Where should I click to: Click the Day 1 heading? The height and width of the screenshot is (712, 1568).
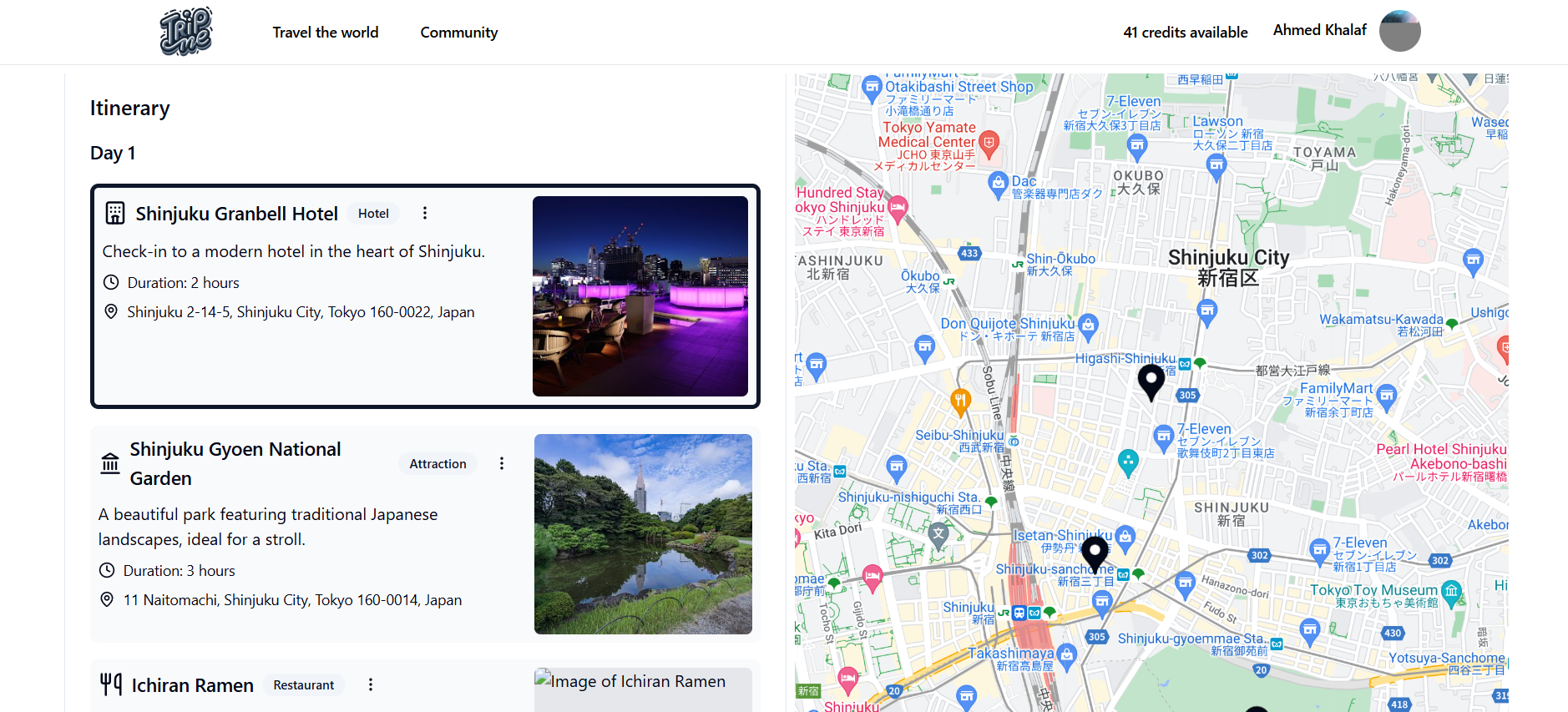tap(113, 153)
